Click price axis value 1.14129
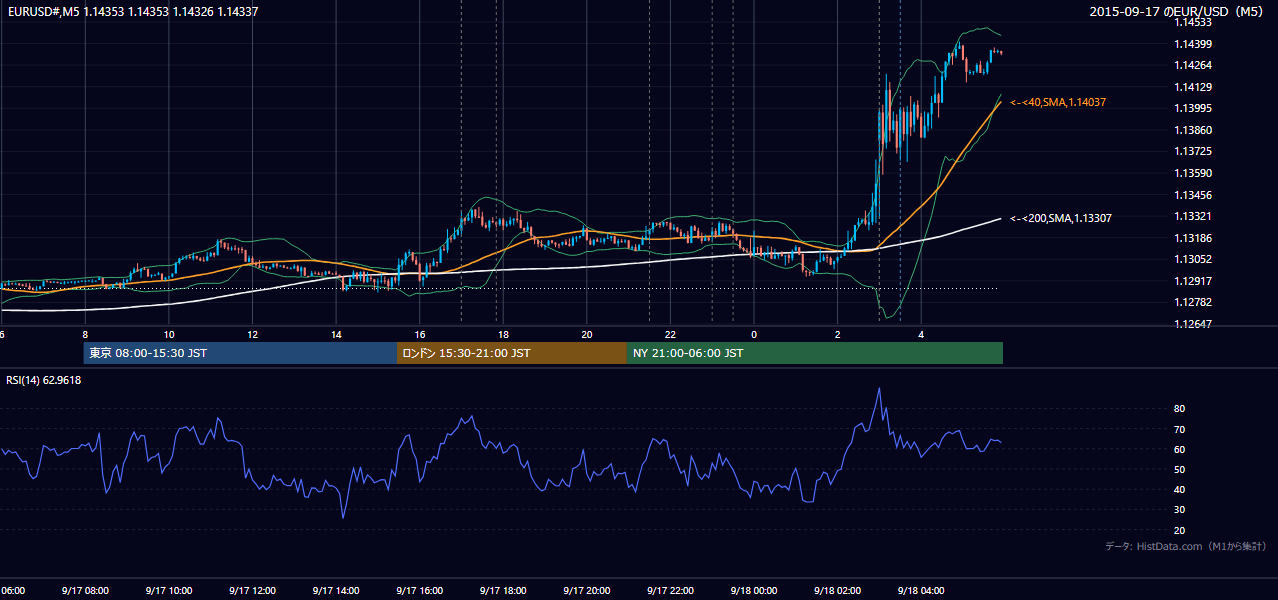 [x=1194, y=87]
